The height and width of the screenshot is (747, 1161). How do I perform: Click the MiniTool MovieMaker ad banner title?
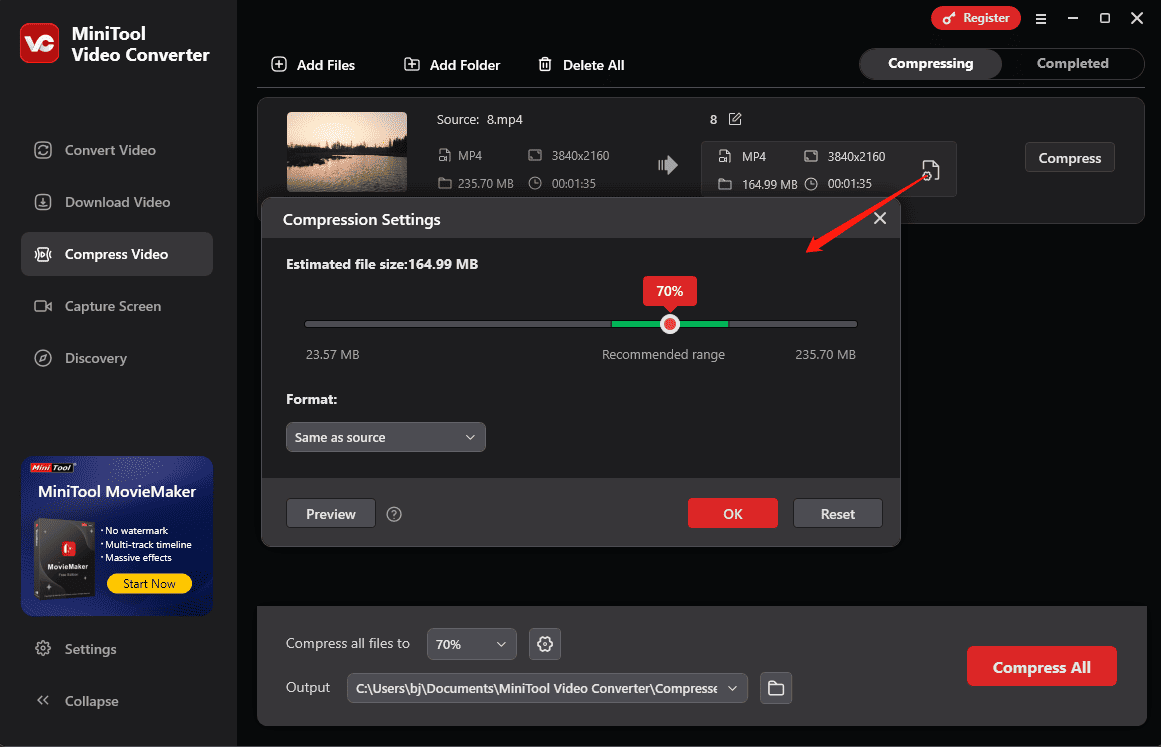[117, 492]
